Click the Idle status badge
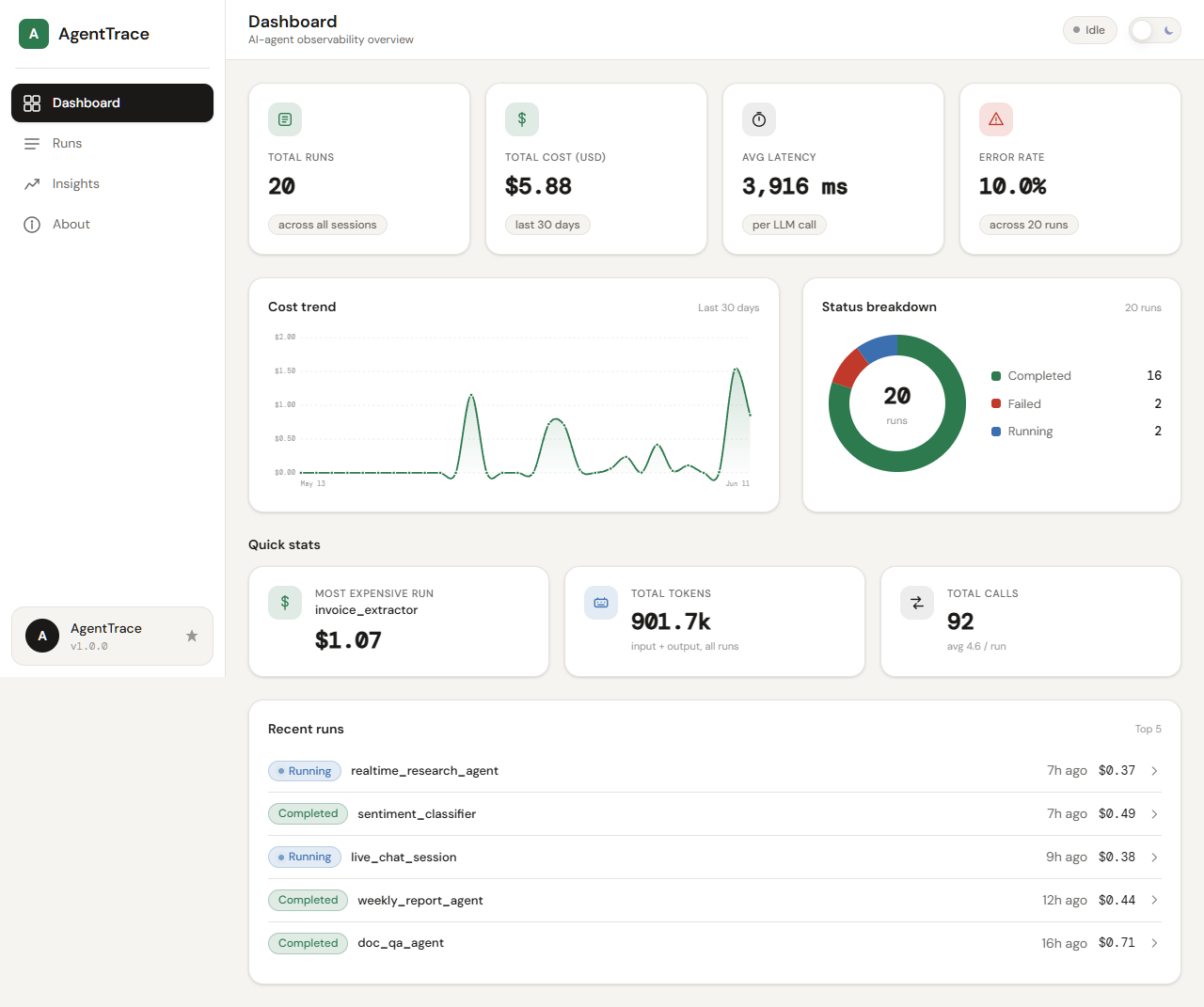This screenshot has width=1204, height=1007. click(1089, 30)
